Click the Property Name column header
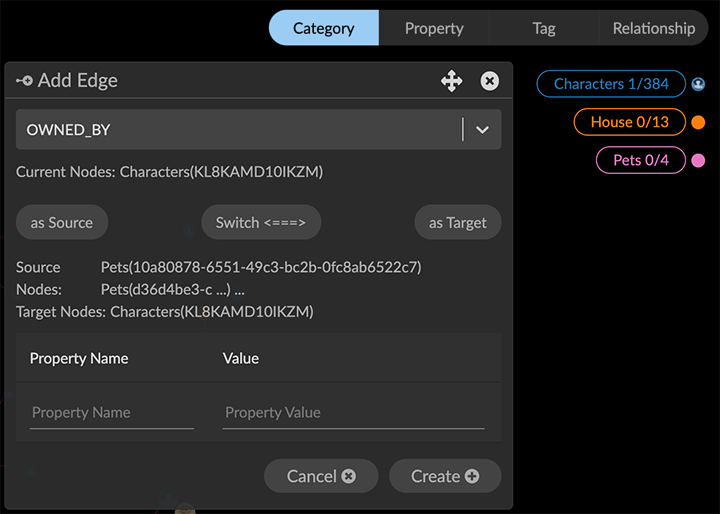This screenshot has height=514, width=720. [x=79, y=358]
